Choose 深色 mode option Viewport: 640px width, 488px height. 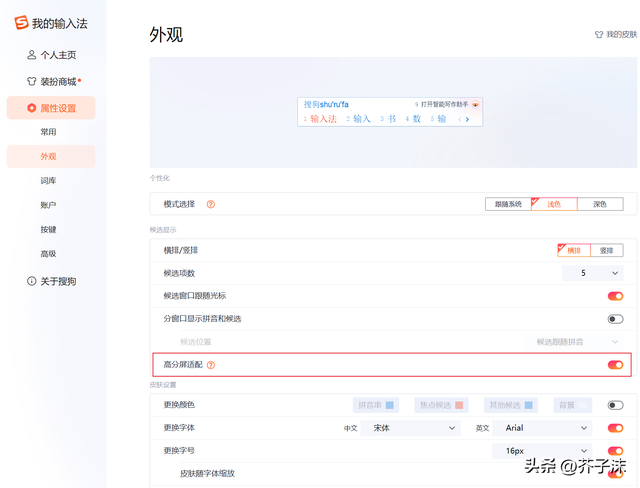pos(600,204)
